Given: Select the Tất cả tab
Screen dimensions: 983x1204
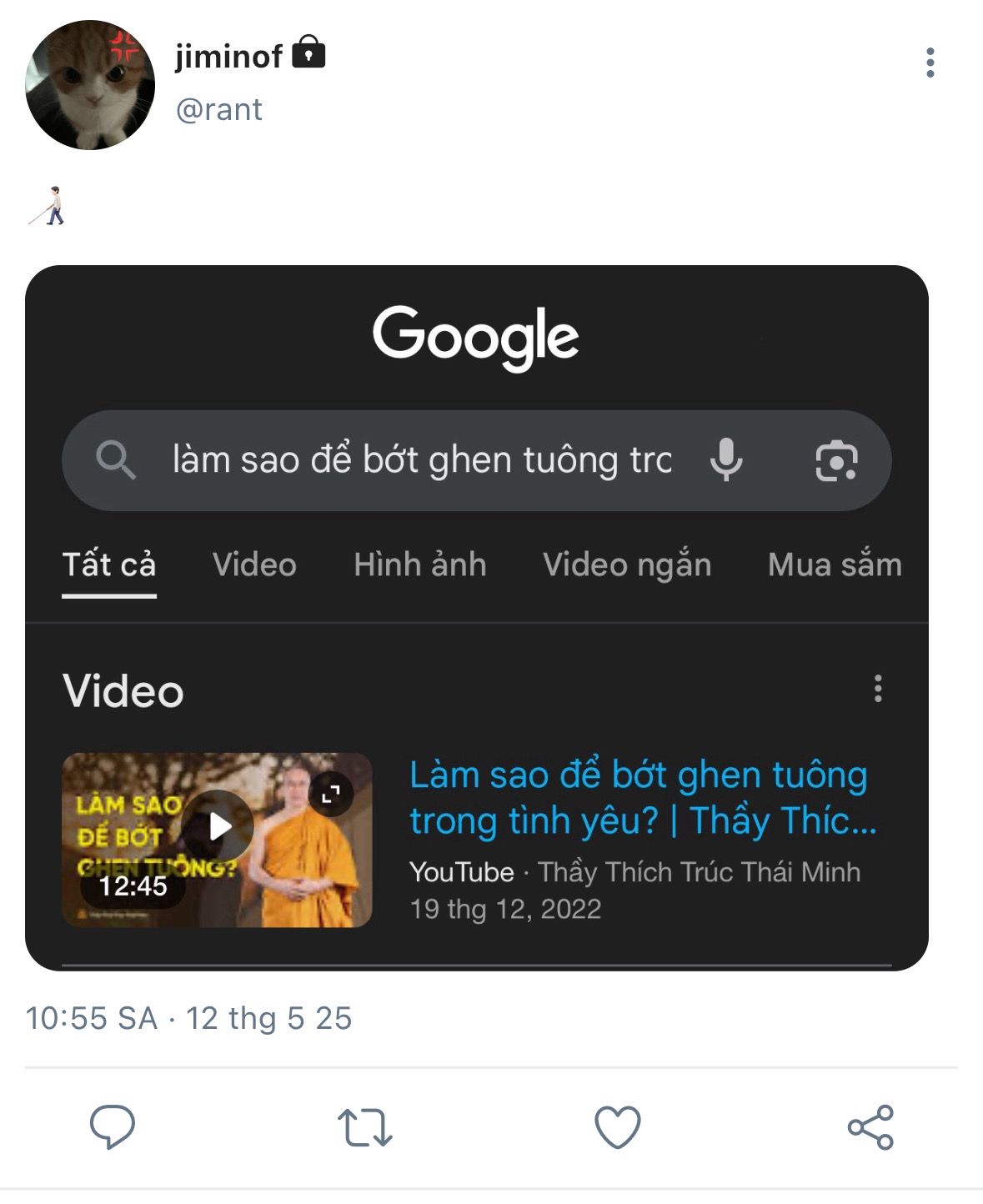Looking at the screenshot, I should click(x=109, y=564).
